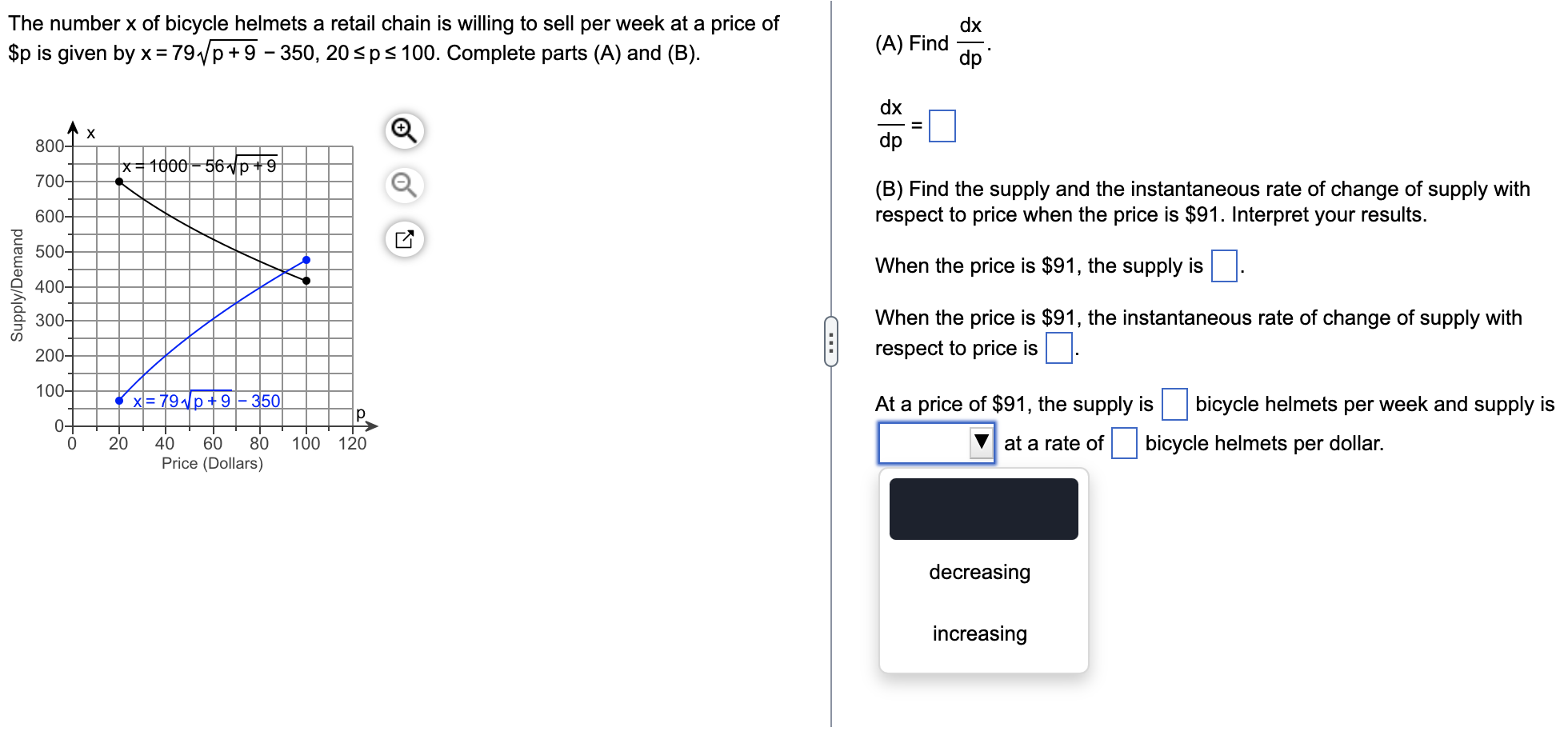
Task: Click the external-link arrow icon beside the graph
Action: (402, 238)
